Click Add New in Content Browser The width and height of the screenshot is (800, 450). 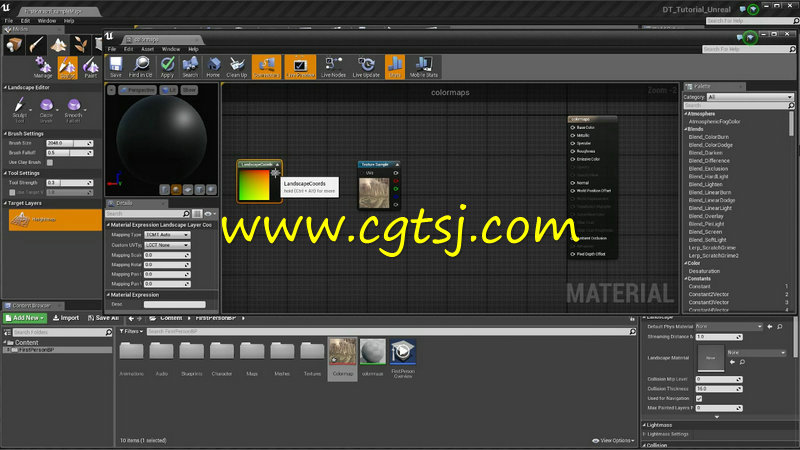(x=25, y=318)
